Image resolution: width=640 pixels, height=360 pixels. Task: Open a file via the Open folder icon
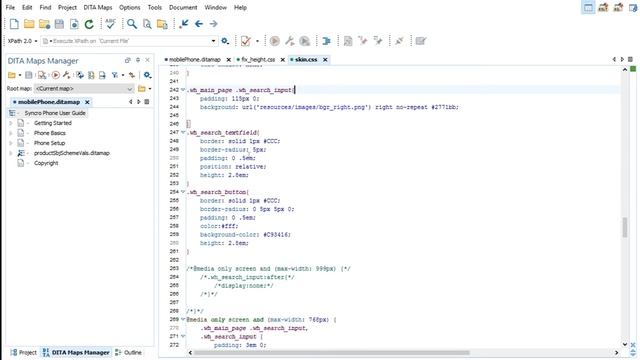pos(29,24)
